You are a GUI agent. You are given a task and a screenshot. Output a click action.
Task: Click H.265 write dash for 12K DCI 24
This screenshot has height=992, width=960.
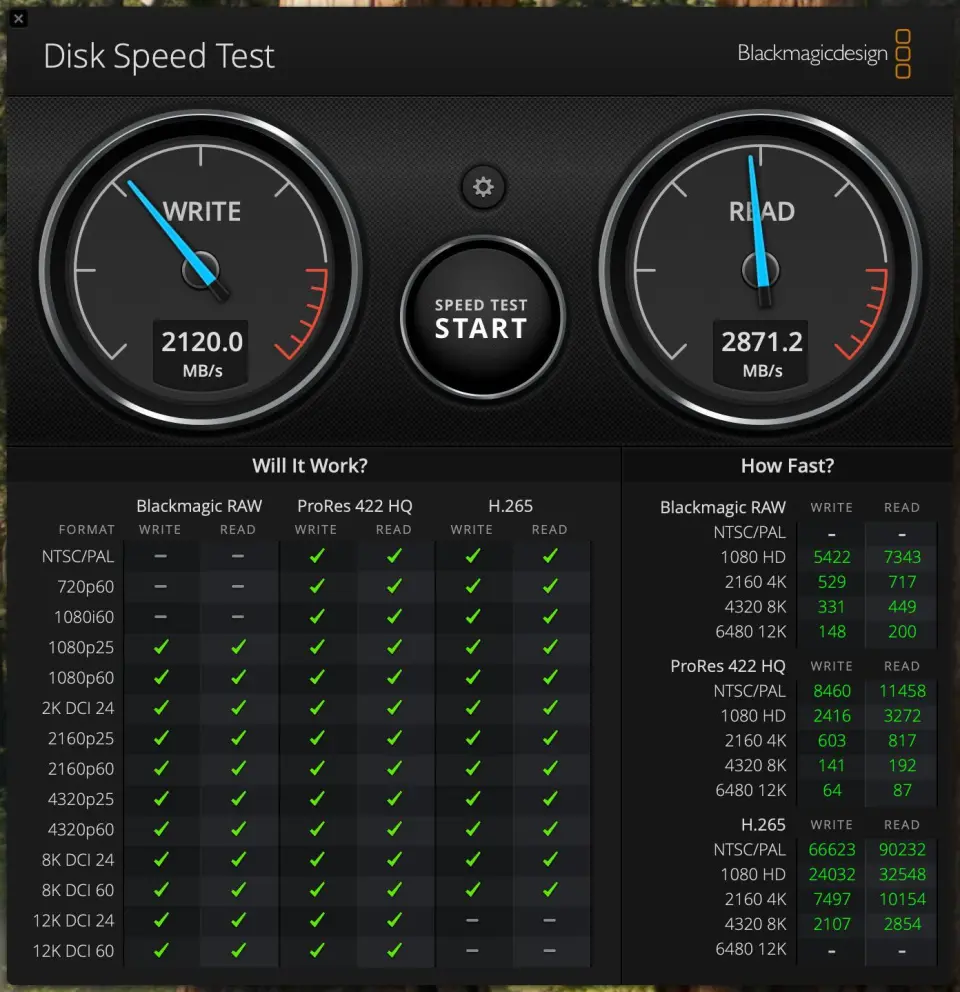click(471, 920)
